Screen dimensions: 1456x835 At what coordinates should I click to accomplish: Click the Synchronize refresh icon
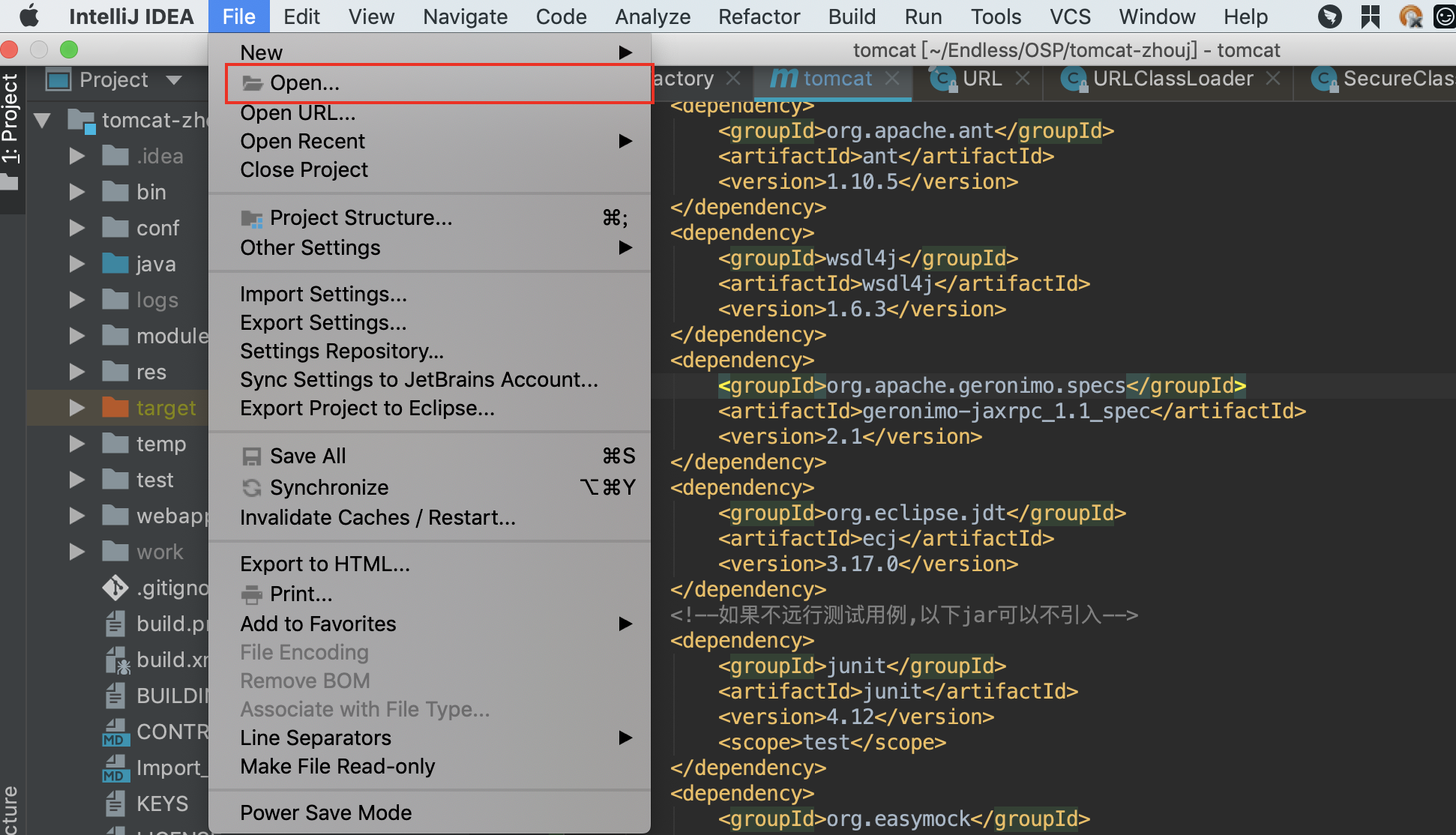click(x=252, y=488)
